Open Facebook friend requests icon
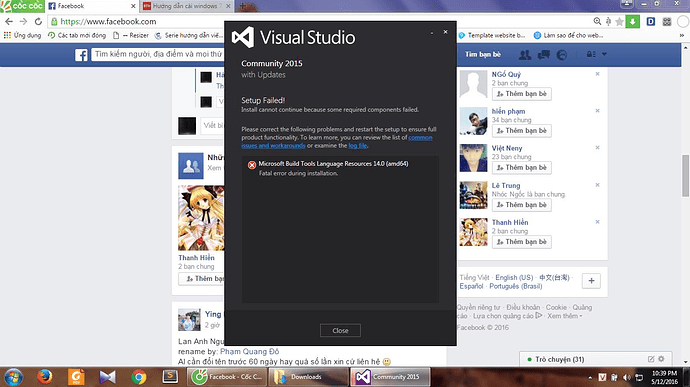The image size is (690, 387). 525,55
